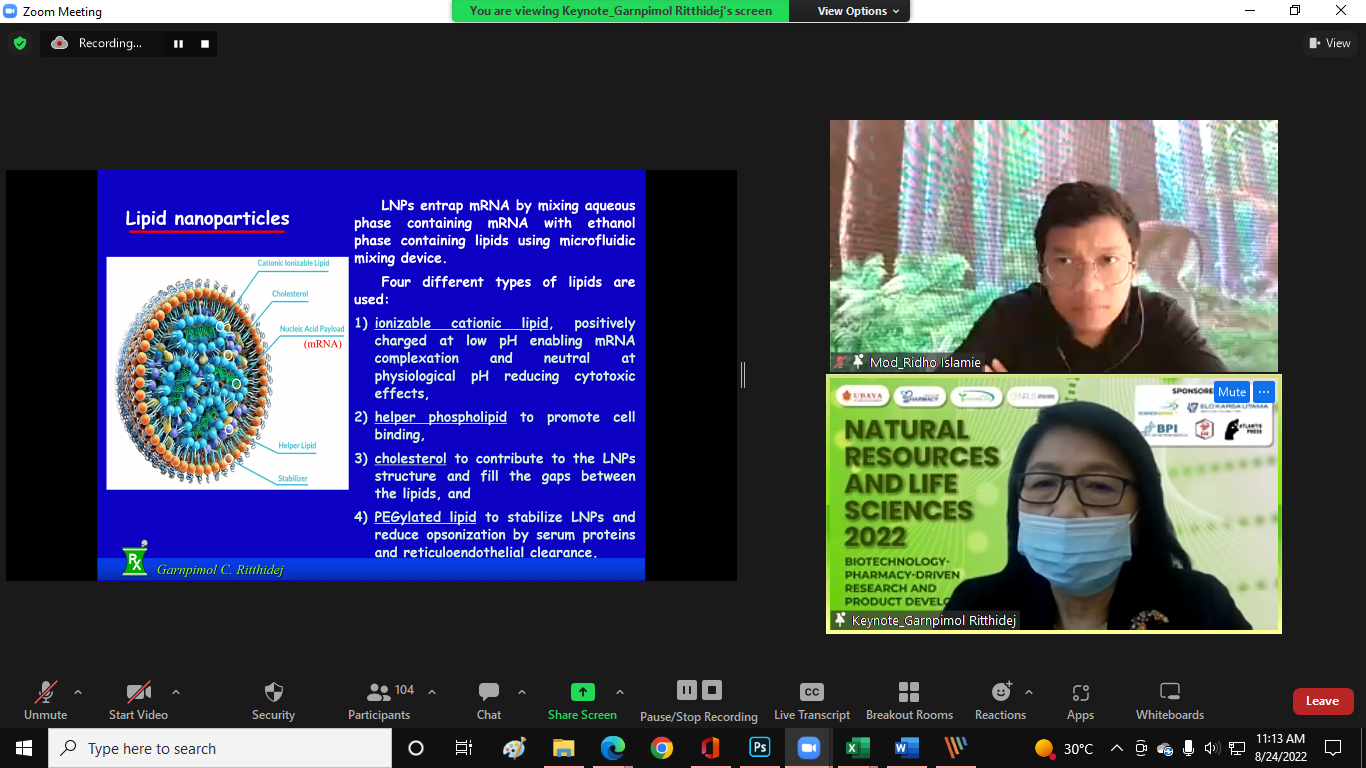Open the Reactions menu
Viewport: 1366px width, 768px height.
point(1000,700)
